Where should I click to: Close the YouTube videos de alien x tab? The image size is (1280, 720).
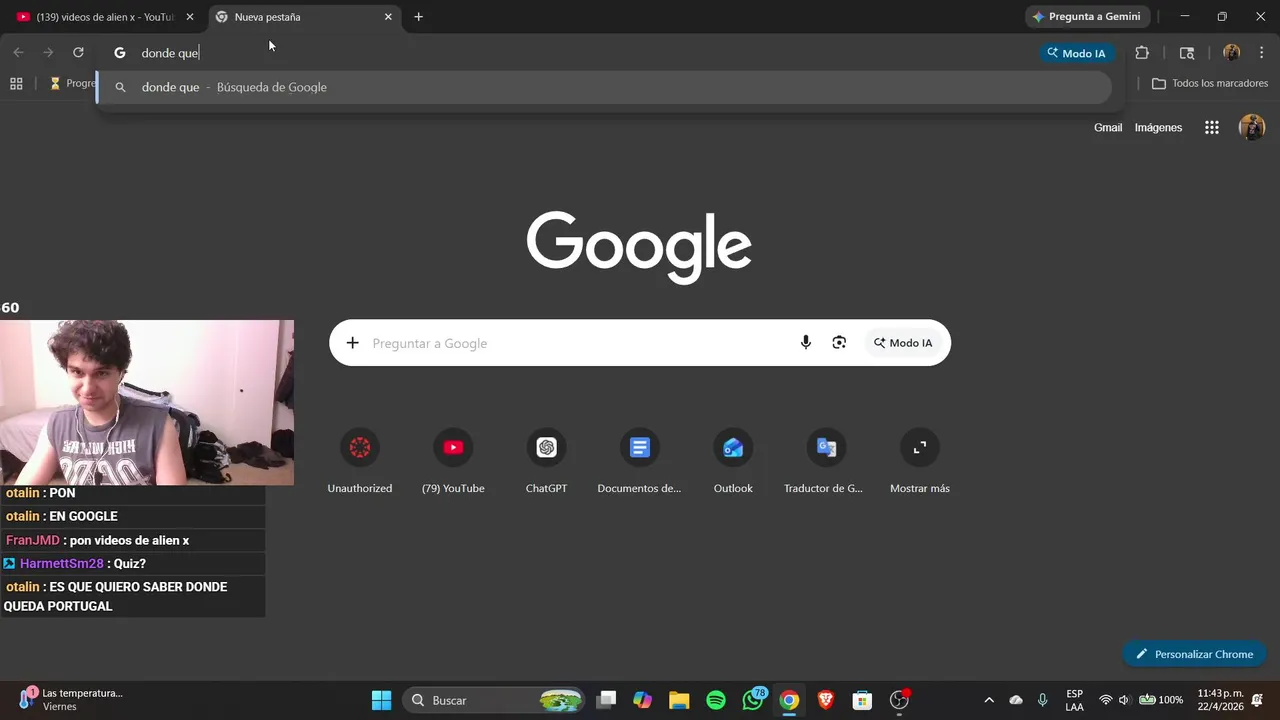pos(190,17)
